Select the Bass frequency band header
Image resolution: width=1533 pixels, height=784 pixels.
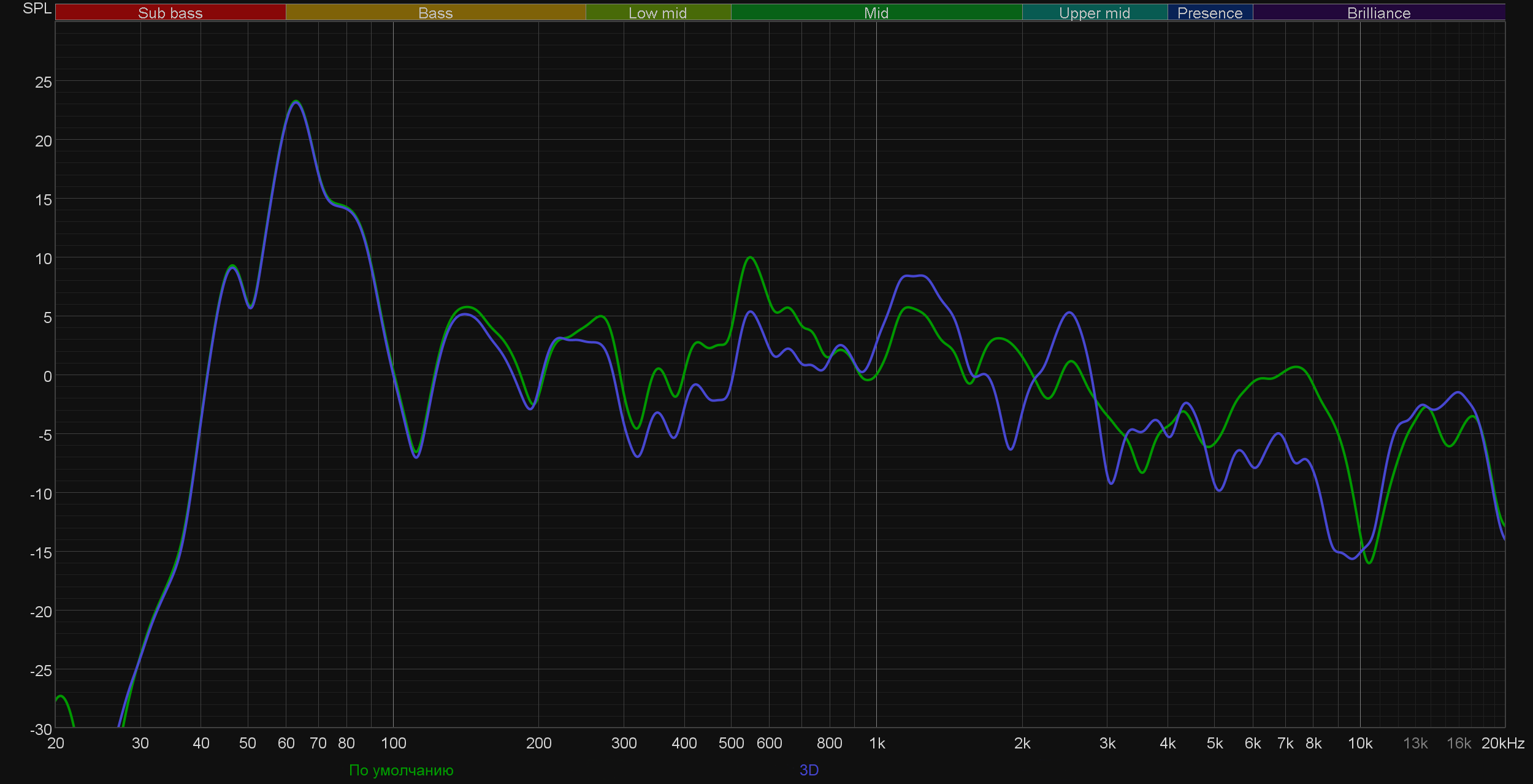435,13
